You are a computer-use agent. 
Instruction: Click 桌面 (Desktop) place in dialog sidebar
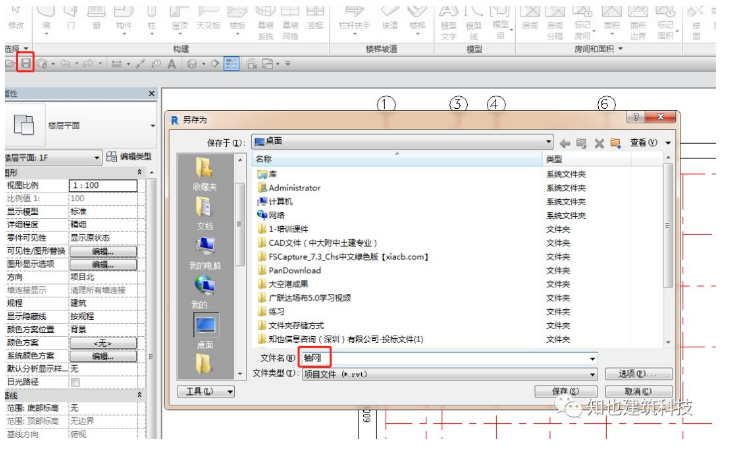tap(204, 331)
